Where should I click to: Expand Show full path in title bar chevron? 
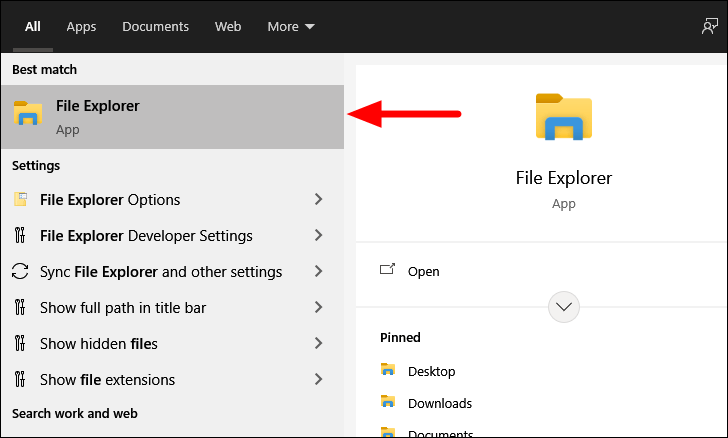[318, 307]
